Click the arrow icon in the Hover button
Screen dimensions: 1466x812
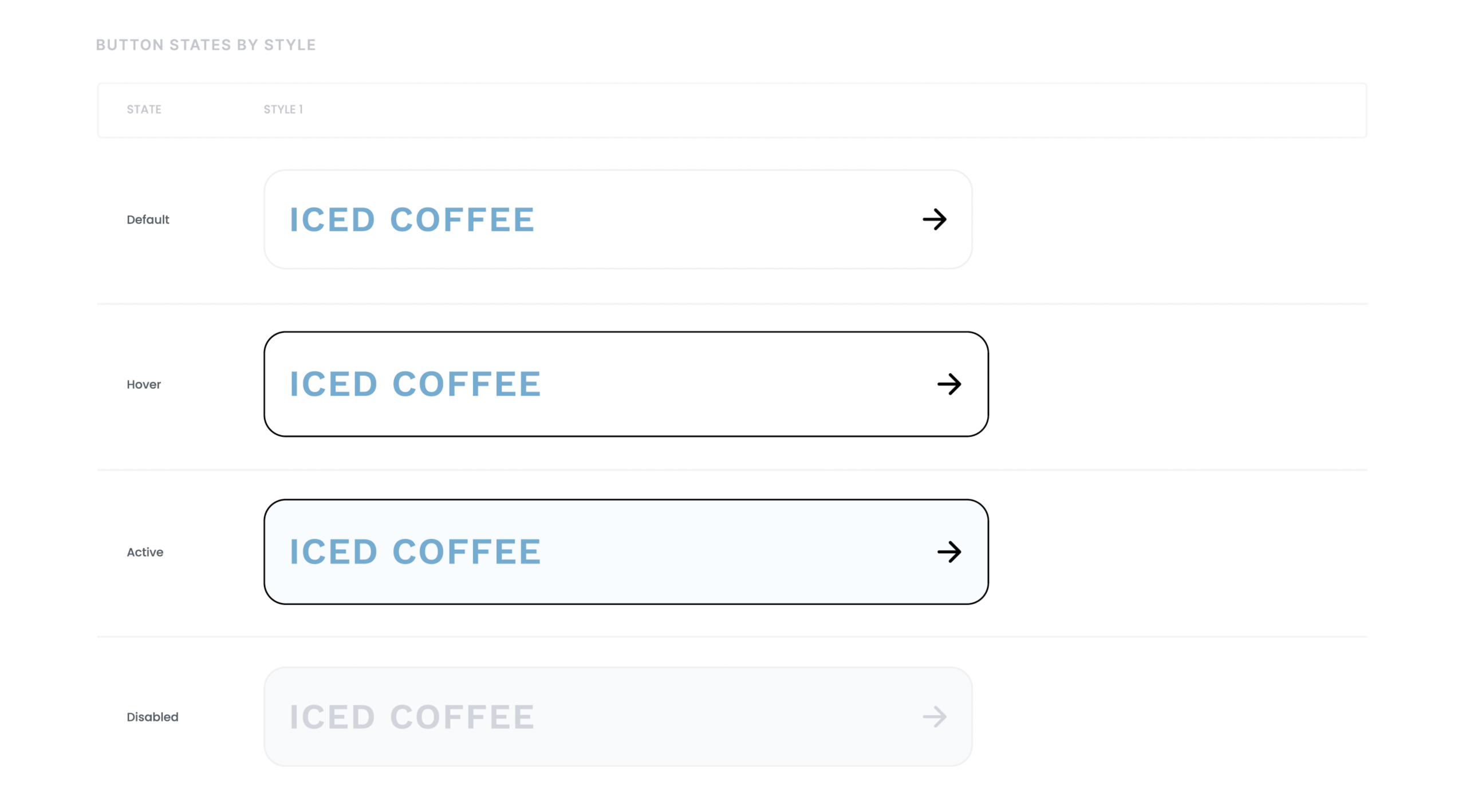[949, 384]
